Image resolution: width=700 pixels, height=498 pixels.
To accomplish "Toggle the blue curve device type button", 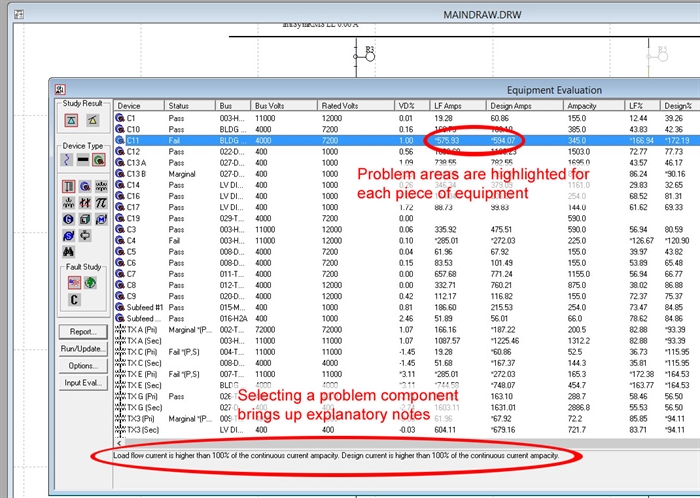I will click(68, 159).
